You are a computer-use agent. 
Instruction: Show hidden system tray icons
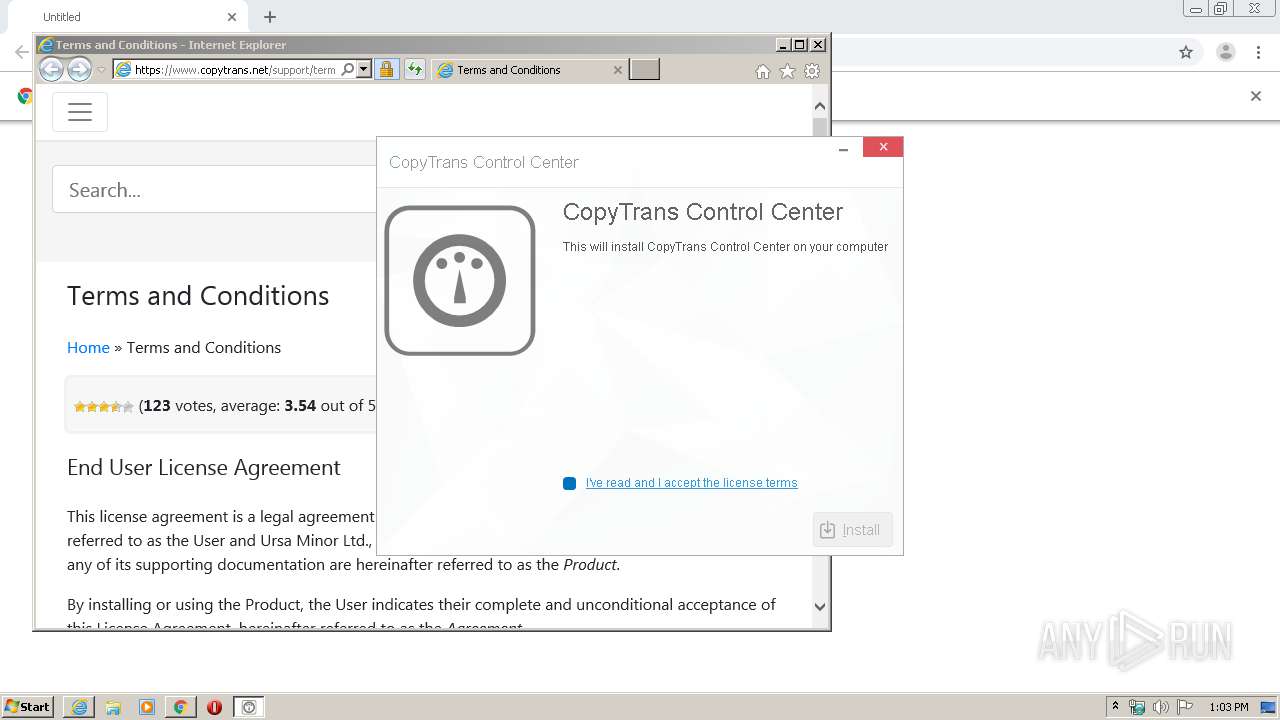pyautogui.click(x=1115, y=707)
